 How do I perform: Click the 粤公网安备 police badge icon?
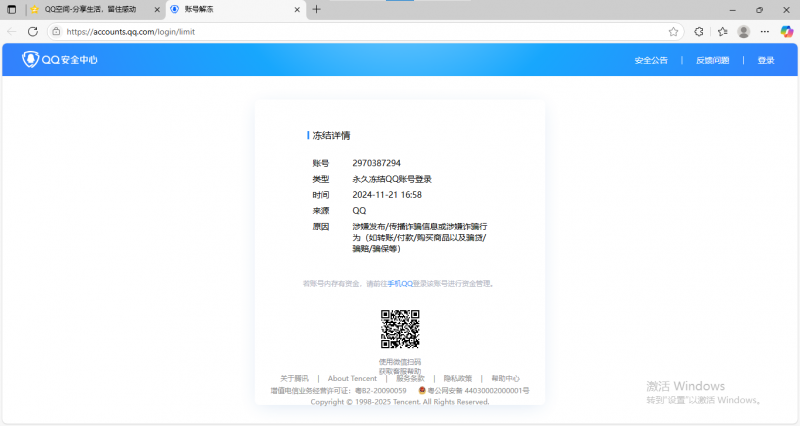point(422,390)
